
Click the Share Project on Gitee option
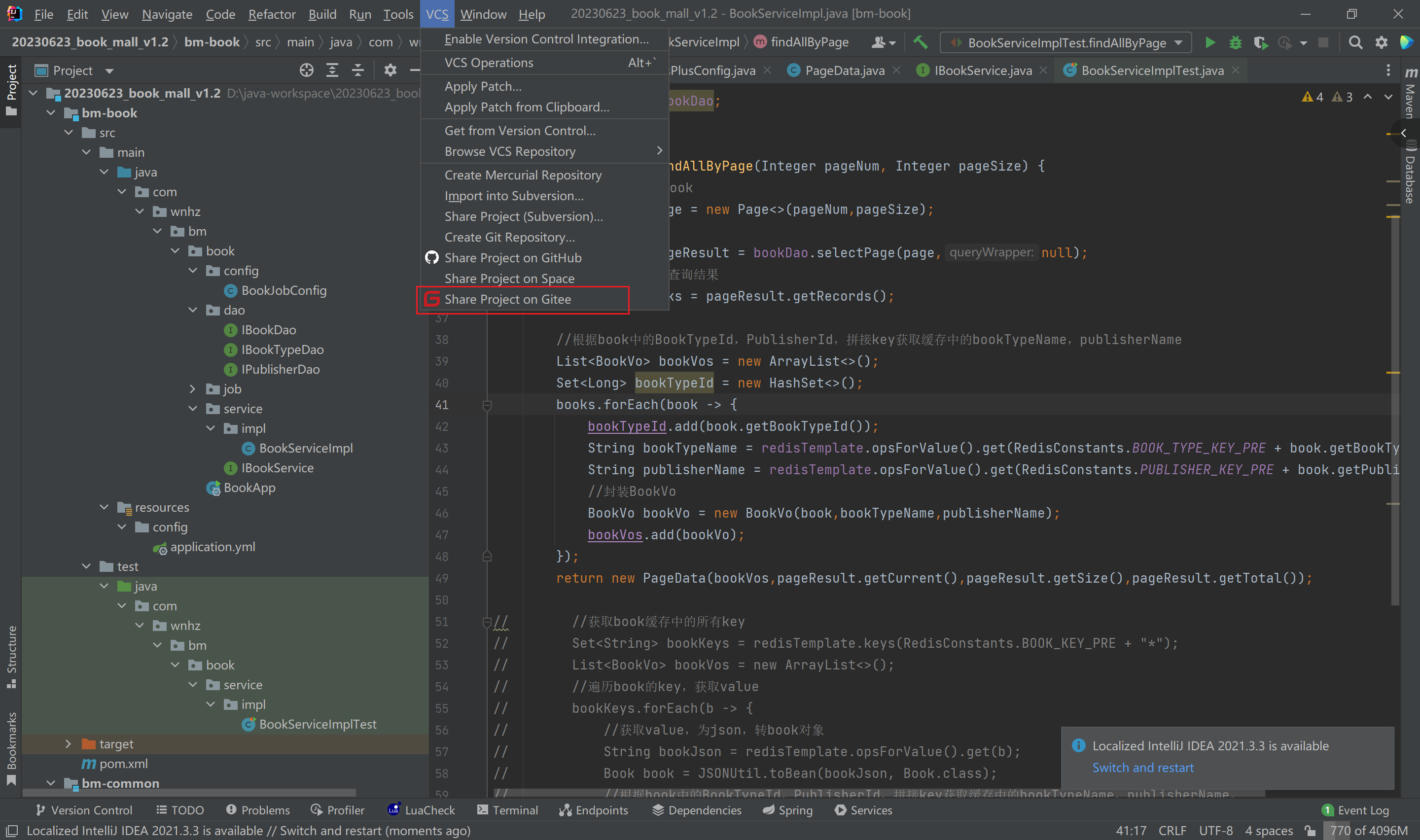[x=508, y=298]
